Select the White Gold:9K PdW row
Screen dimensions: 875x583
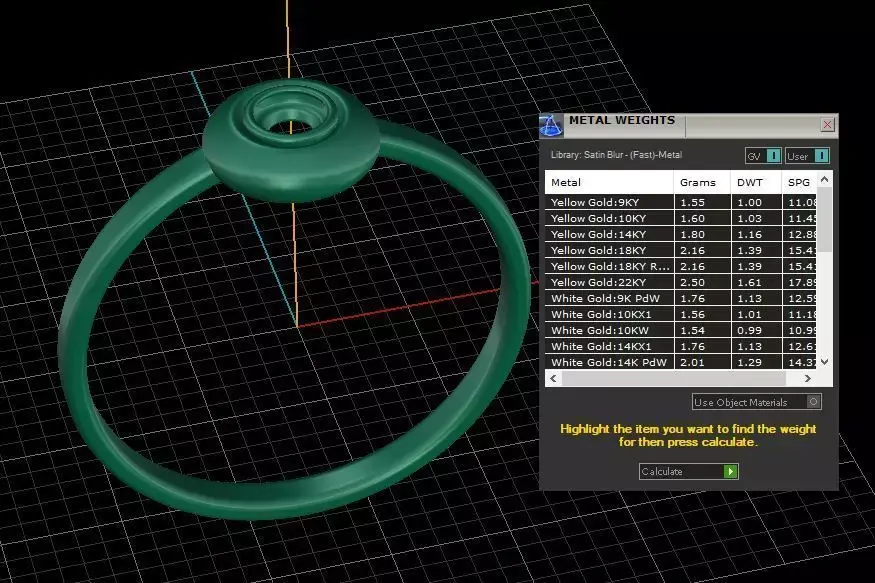tap(681, 298)
